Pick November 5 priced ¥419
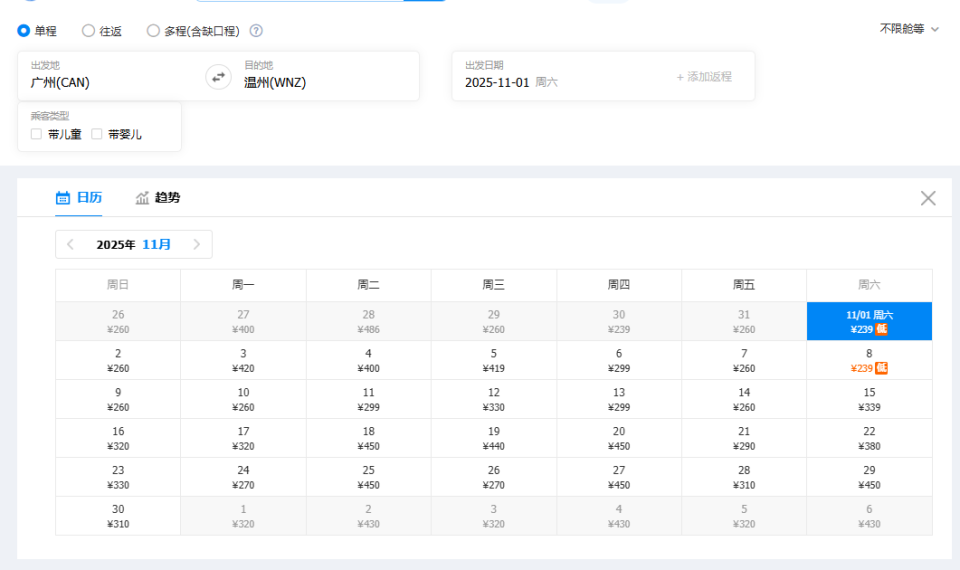Viewport: 960px width, 570px height. [493, 361]
